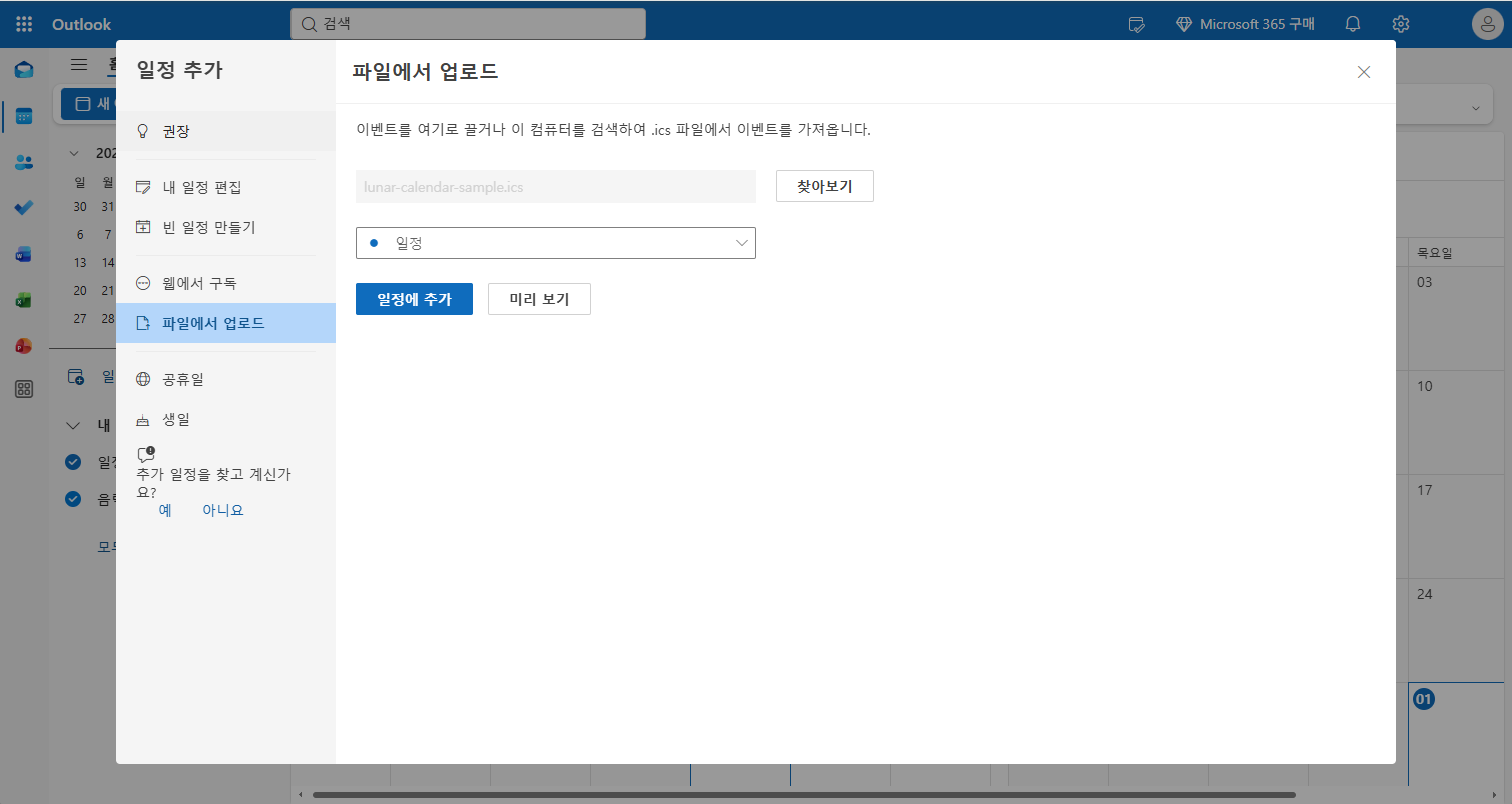Answer 예 to feedback question
Image resolution: width=1512 pixels, height=804 pixels.
pos(165,510)
